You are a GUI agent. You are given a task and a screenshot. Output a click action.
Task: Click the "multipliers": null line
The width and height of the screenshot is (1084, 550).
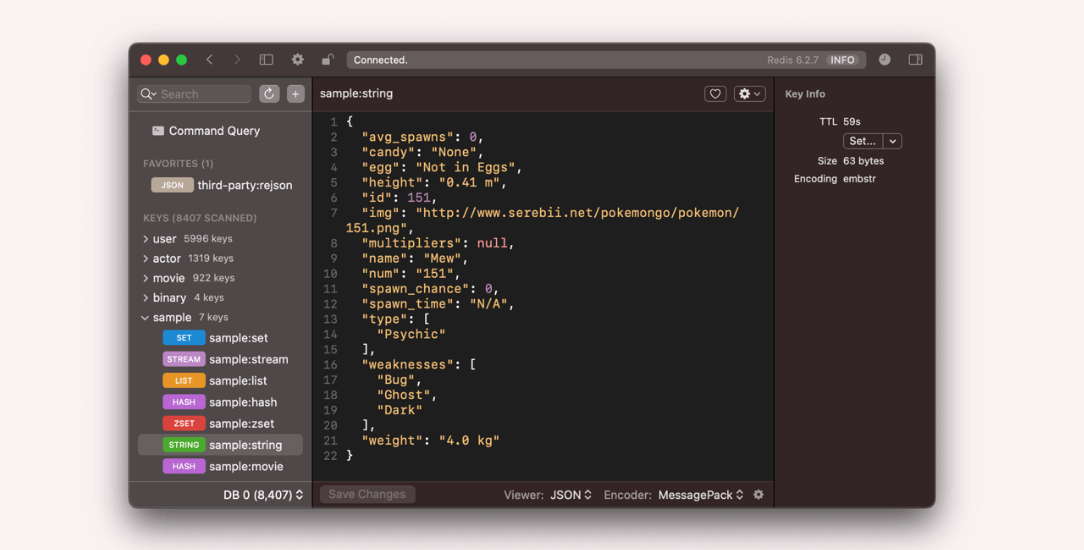point(438,243)
